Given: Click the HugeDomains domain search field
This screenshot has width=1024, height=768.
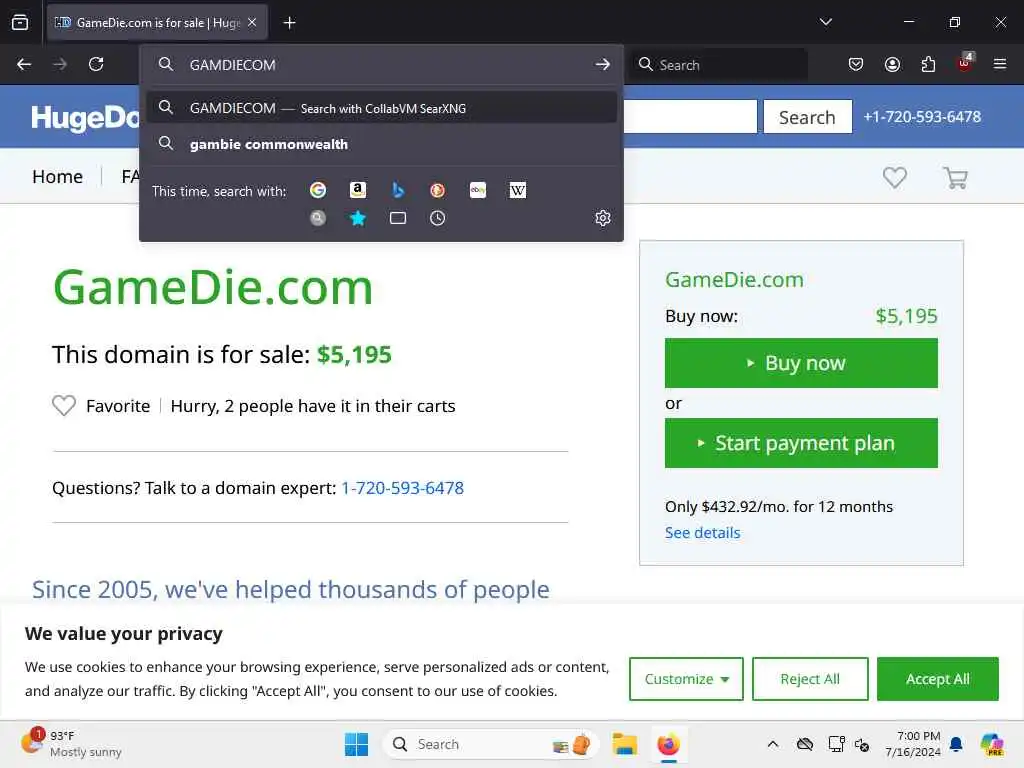Looking at the screenshot, I should tap(690, 117).
